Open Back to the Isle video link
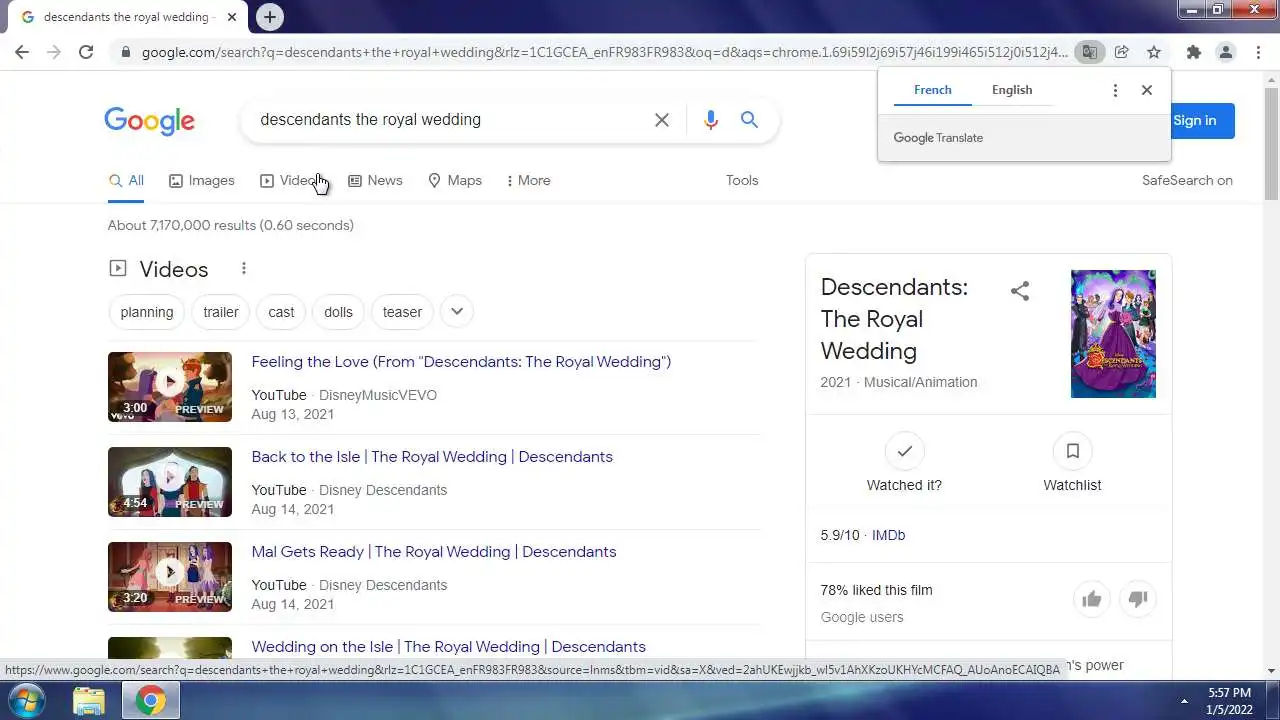Screen dimensions: 1280x720 click(432, 457)
